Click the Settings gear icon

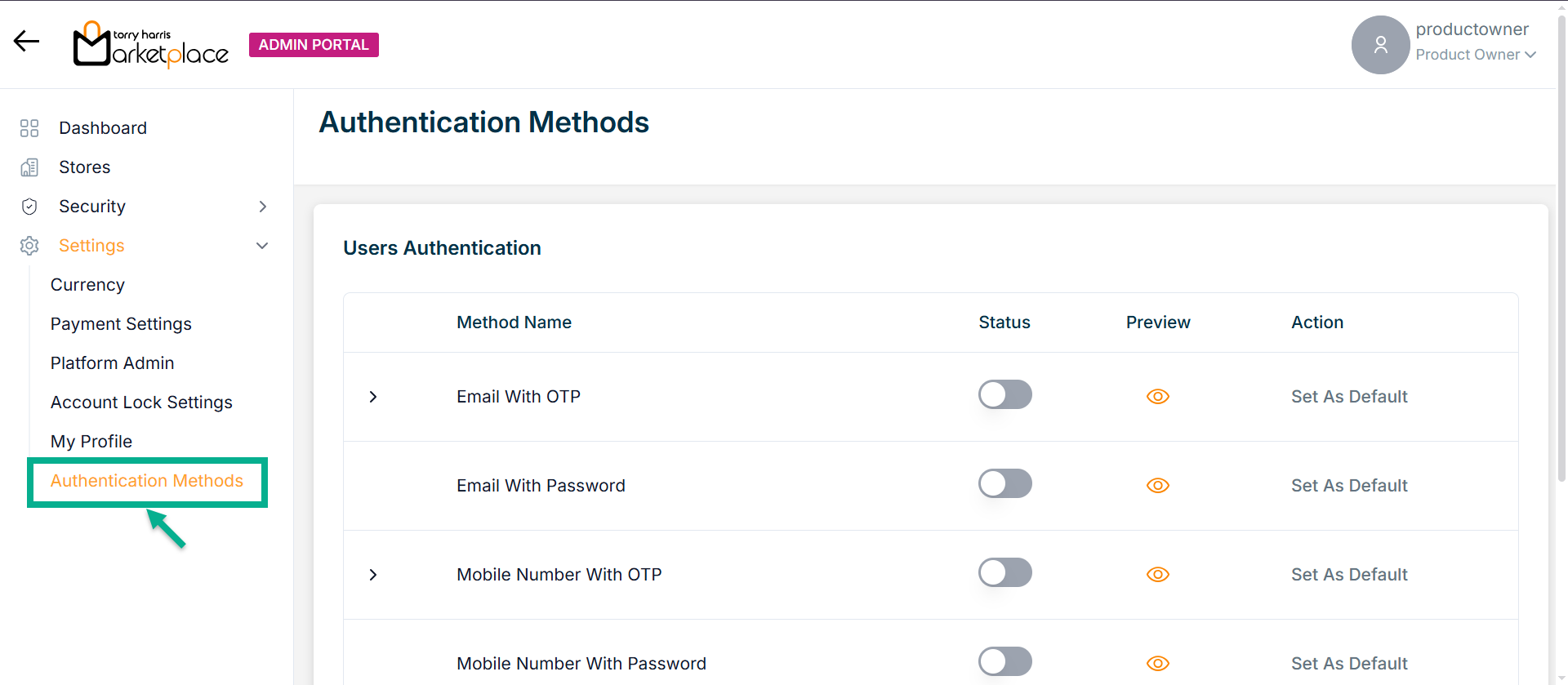29,246
